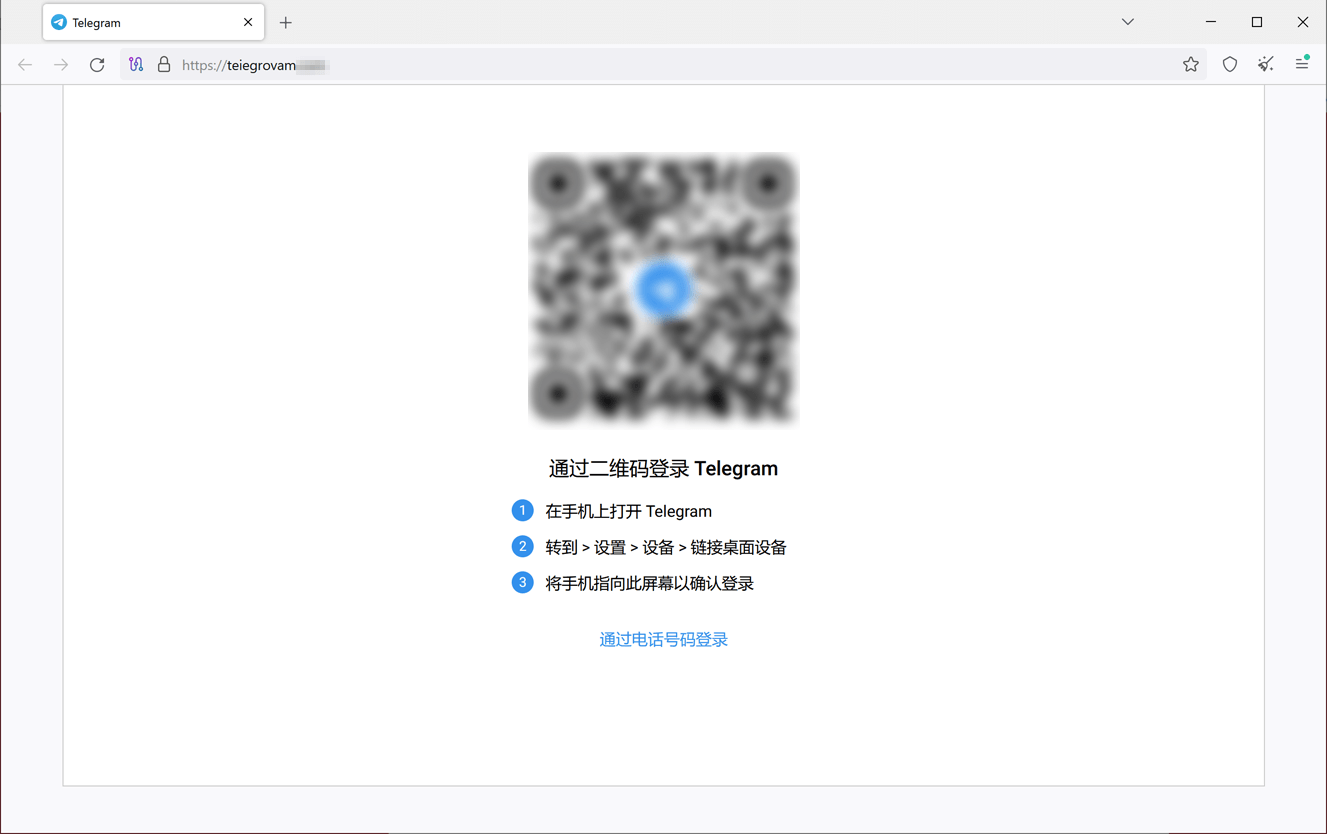
Task: Click the blue Telegram logo inside QR code
Action: pyautogui.click(x=663, y=289)
